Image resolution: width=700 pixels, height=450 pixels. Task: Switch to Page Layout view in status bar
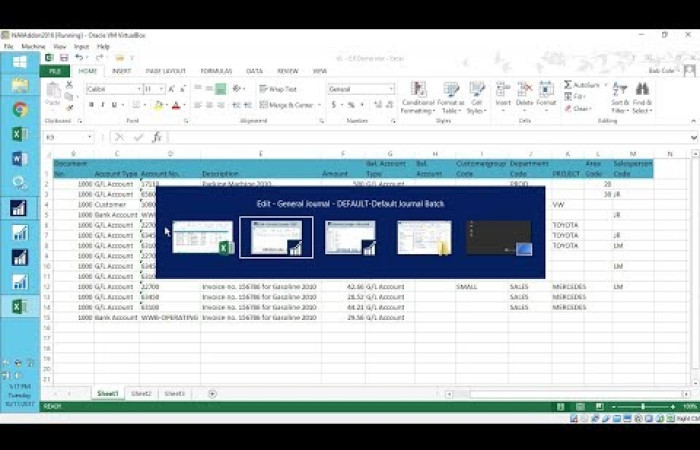580,407
